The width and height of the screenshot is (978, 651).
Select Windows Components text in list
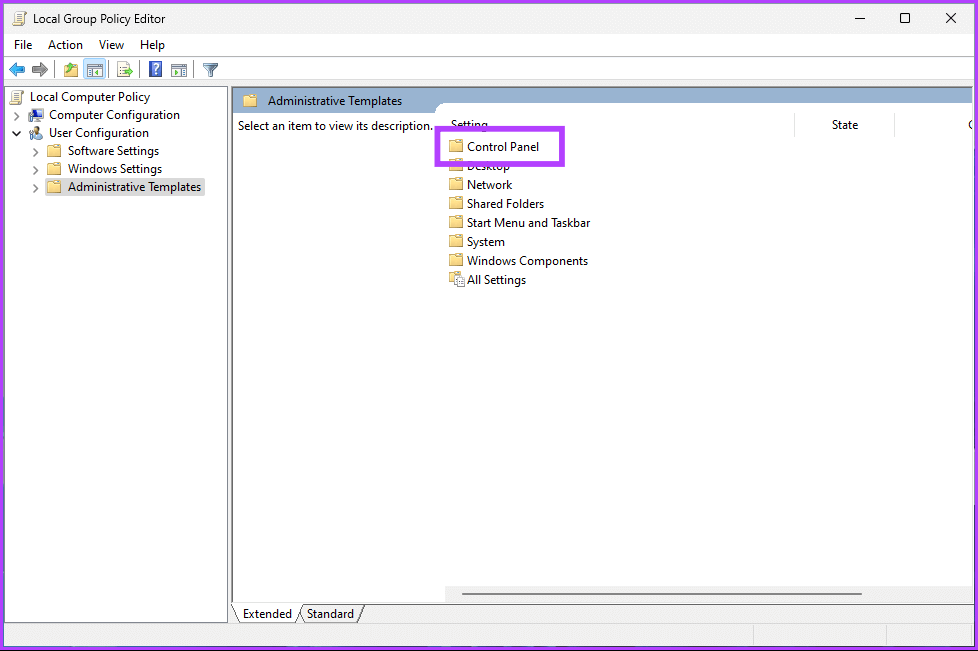click(x=527, y=261)
